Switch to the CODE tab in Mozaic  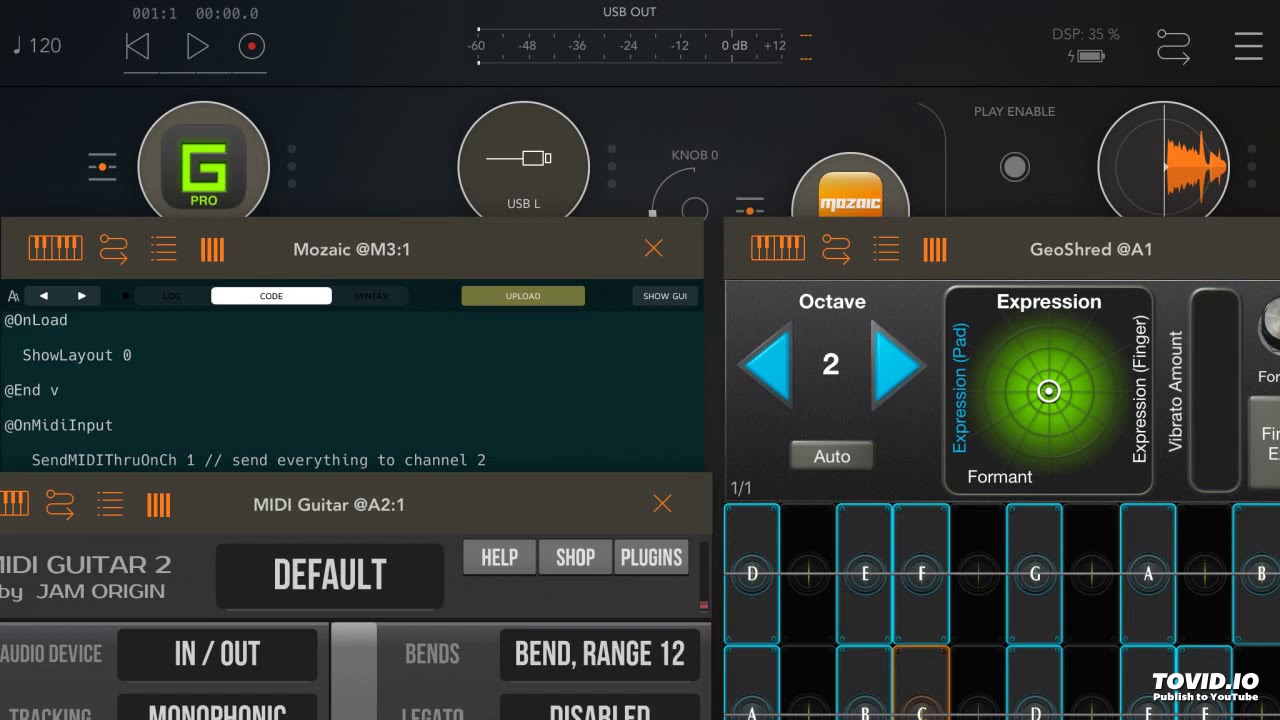(271, 296)
